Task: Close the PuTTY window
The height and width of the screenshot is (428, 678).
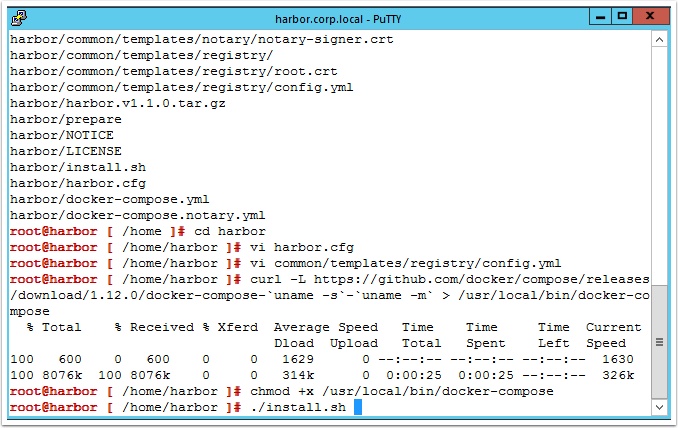Action: tap(650, 17)
